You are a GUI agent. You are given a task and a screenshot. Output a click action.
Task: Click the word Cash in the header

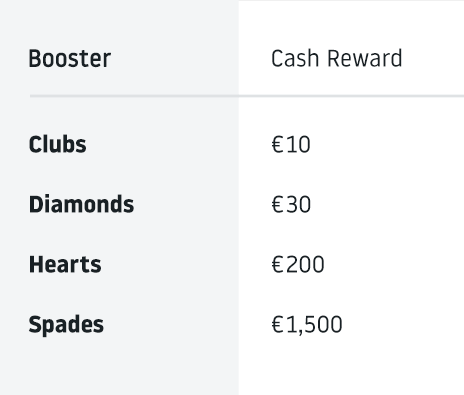(295, 59)
